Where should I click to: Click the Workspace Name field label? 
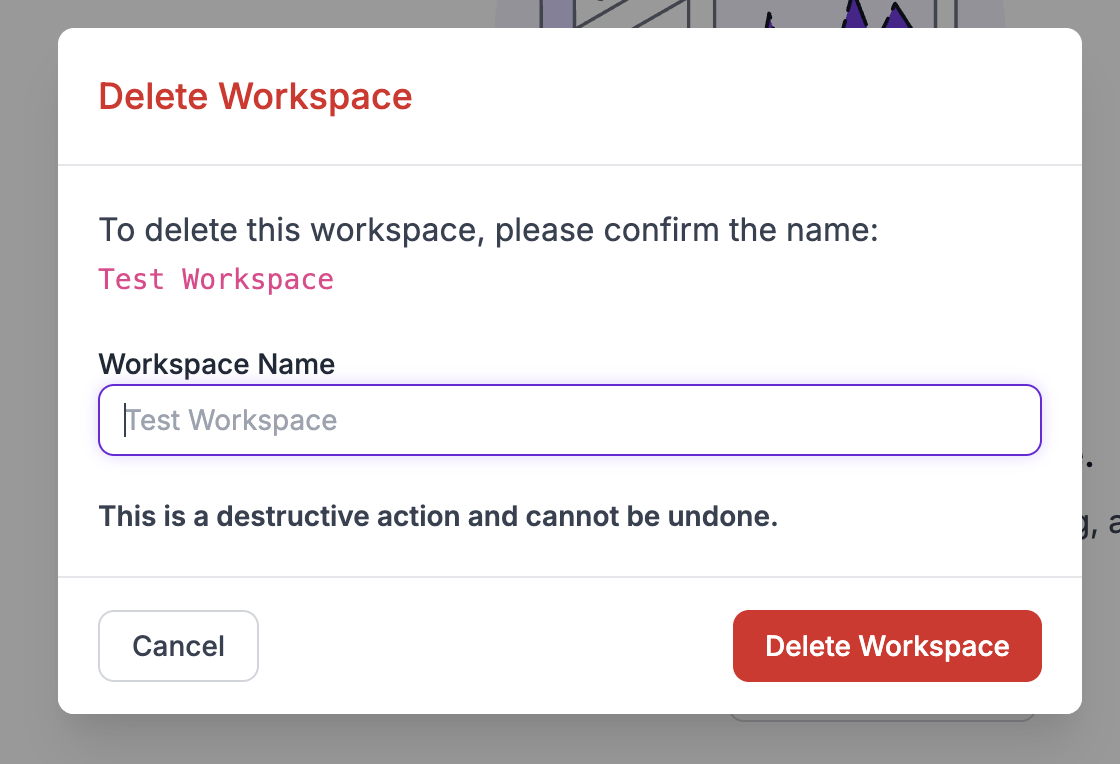click(x=216, y=364)
